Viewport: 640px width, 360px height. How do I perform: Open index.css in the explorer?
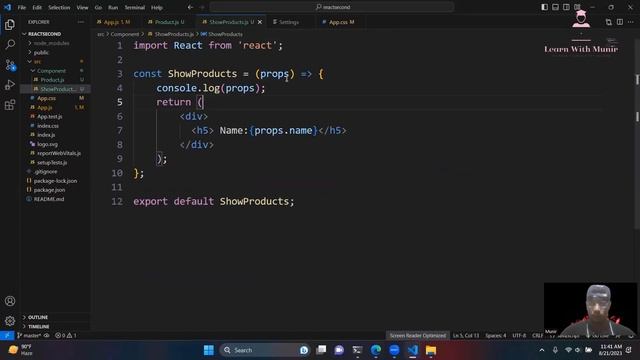(48, 126)
